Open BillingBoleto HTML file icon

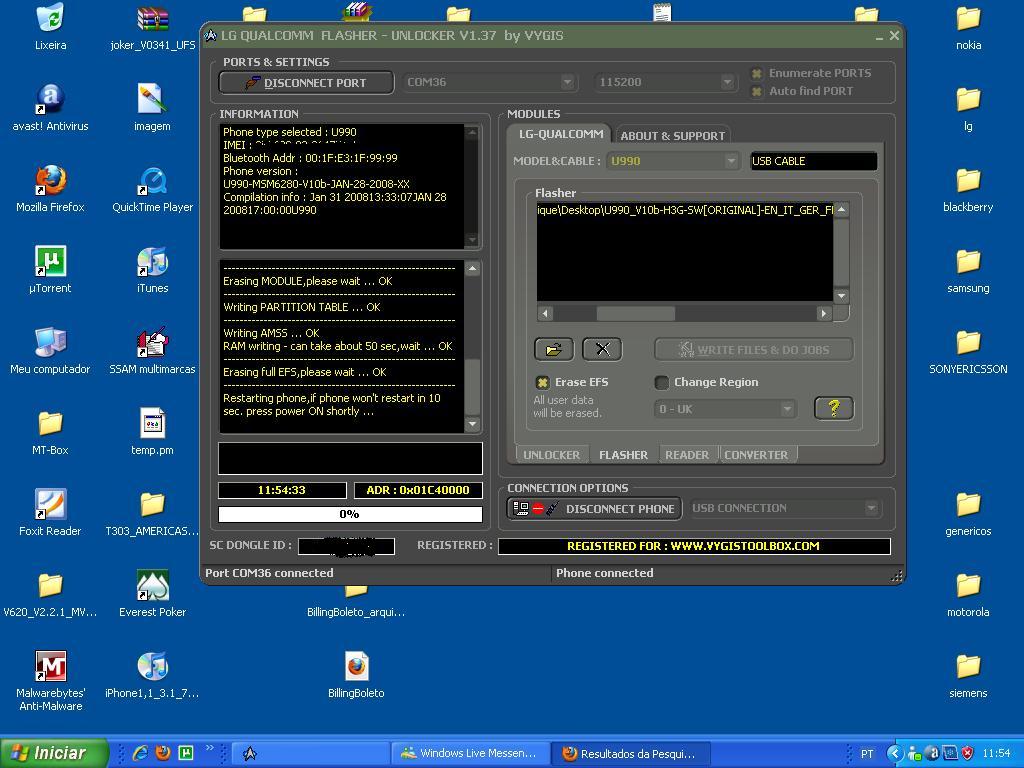point(356,665)
